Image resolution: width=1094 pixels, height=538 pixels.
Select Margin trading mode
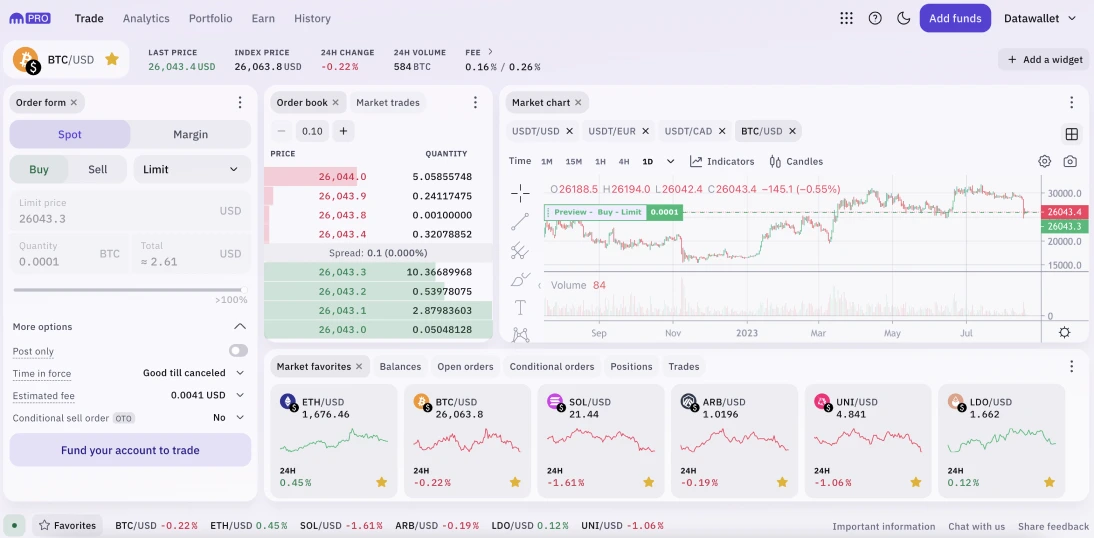[190, 134]
